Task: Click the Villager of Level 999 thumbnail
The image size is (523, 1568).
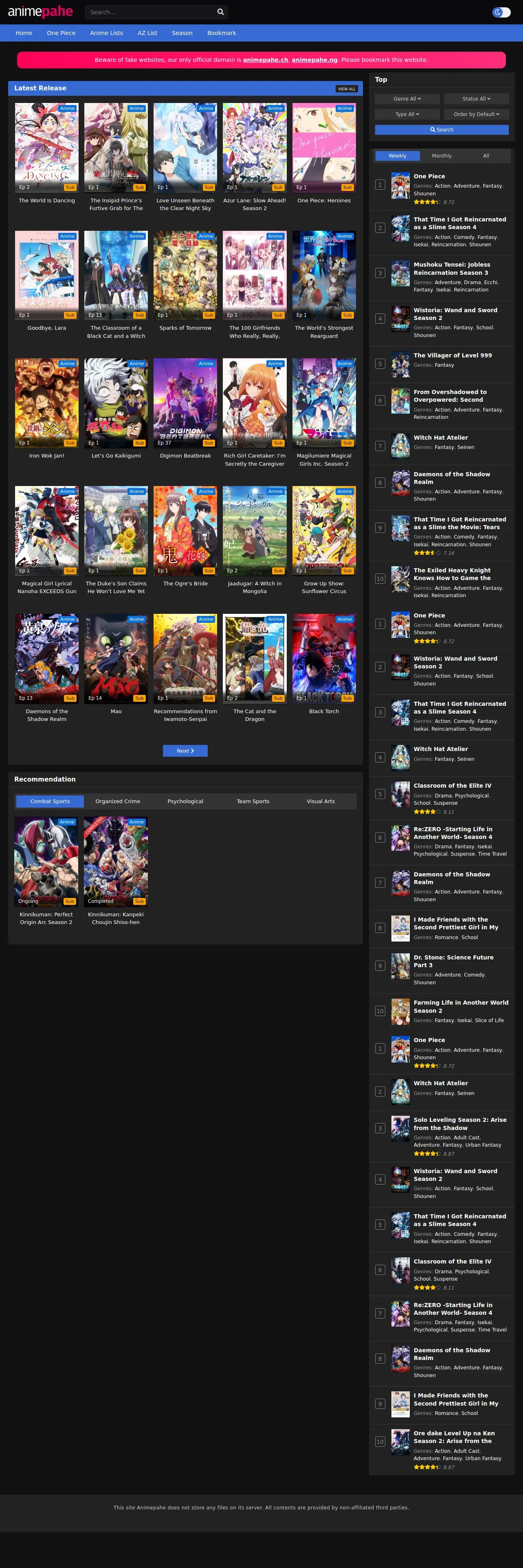Action: [x=401, y=365]
